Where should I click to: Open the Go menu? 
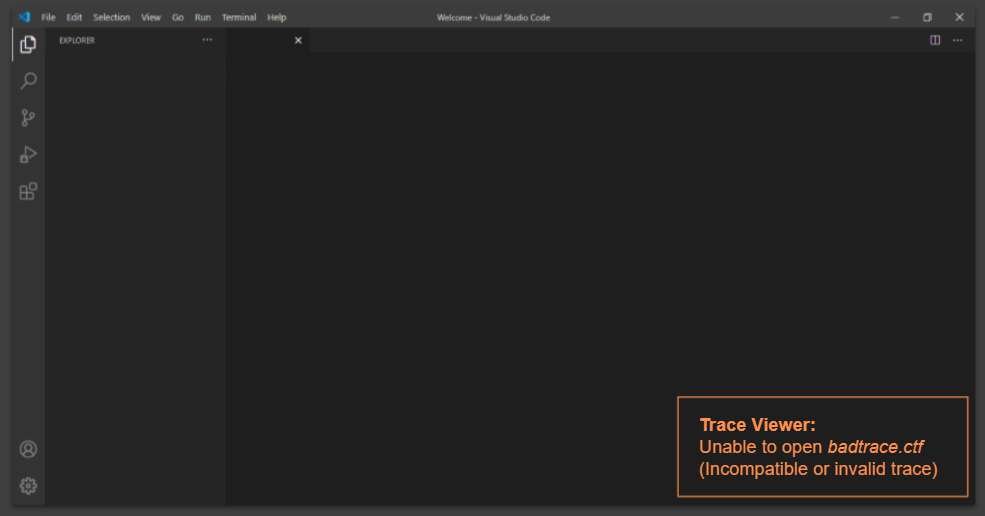click(x=178, y=18)
